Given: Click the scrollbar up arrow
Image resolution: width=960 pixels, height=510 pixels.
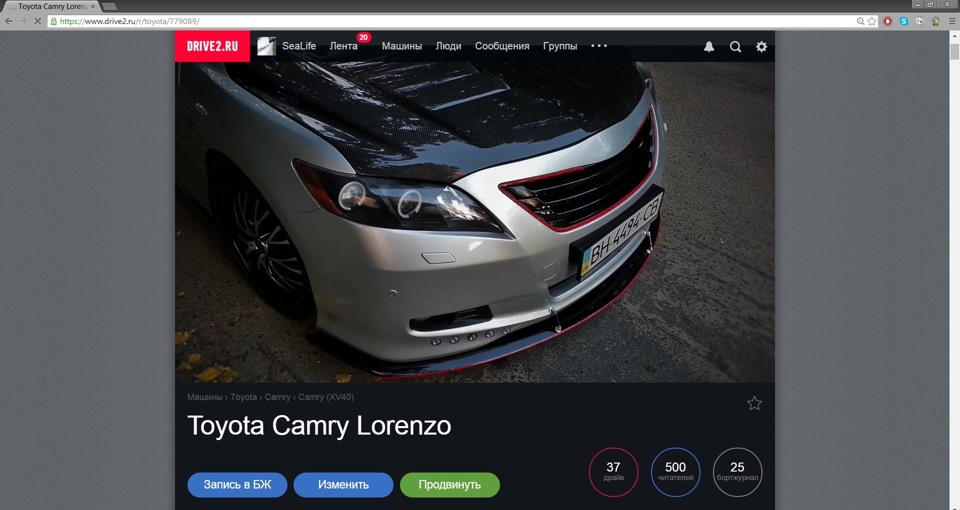Looking at the screenshot, I should click(x=954, y=36).
